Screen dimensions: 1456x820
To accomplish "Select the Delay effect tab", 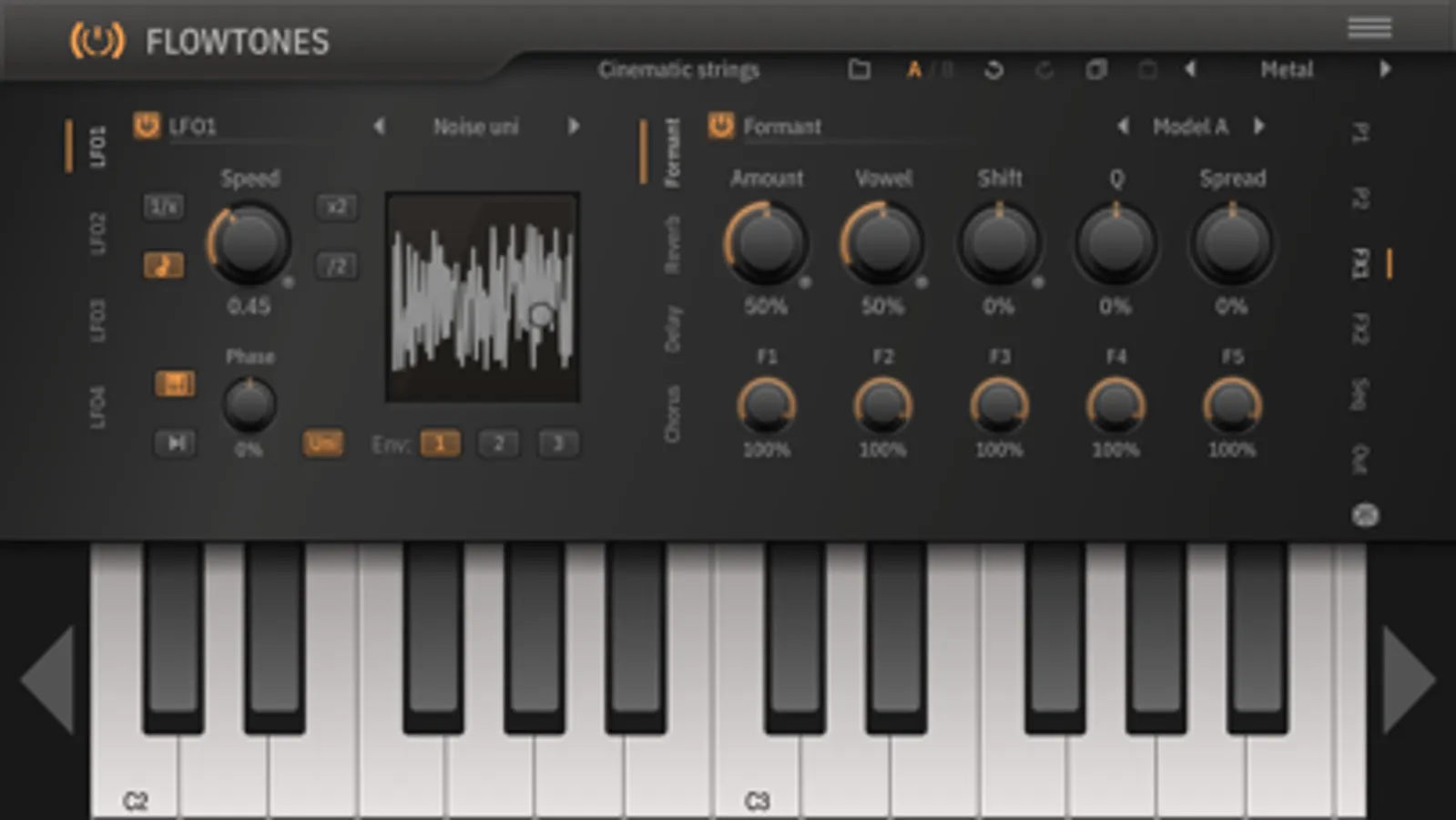I will 673,329.
